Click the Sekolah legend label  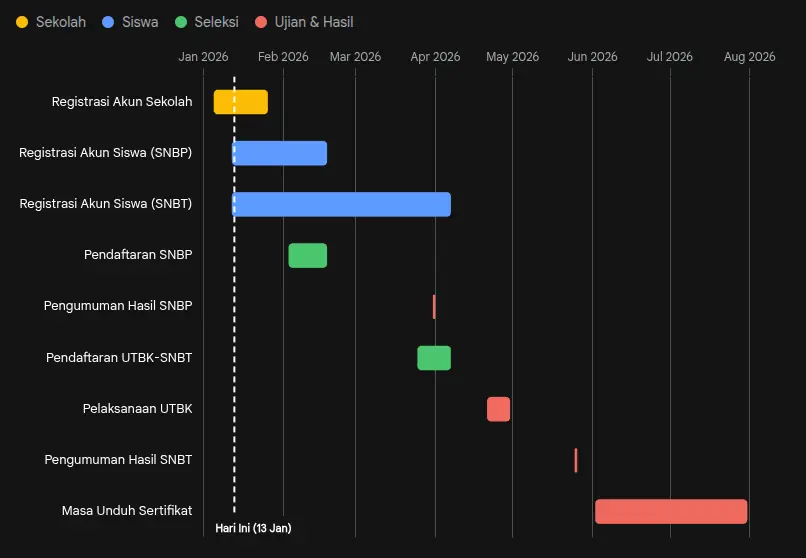(60, 22)
